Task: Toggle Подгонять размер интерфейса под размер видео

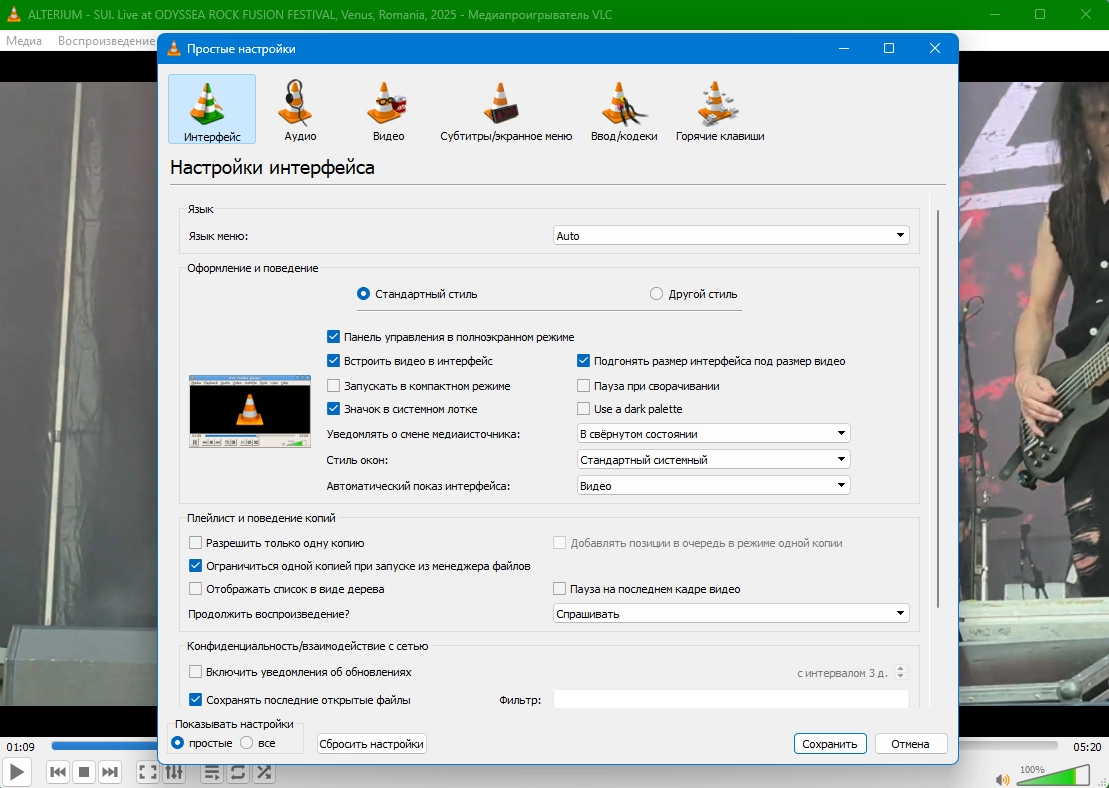Action: [x=583, y=361]
